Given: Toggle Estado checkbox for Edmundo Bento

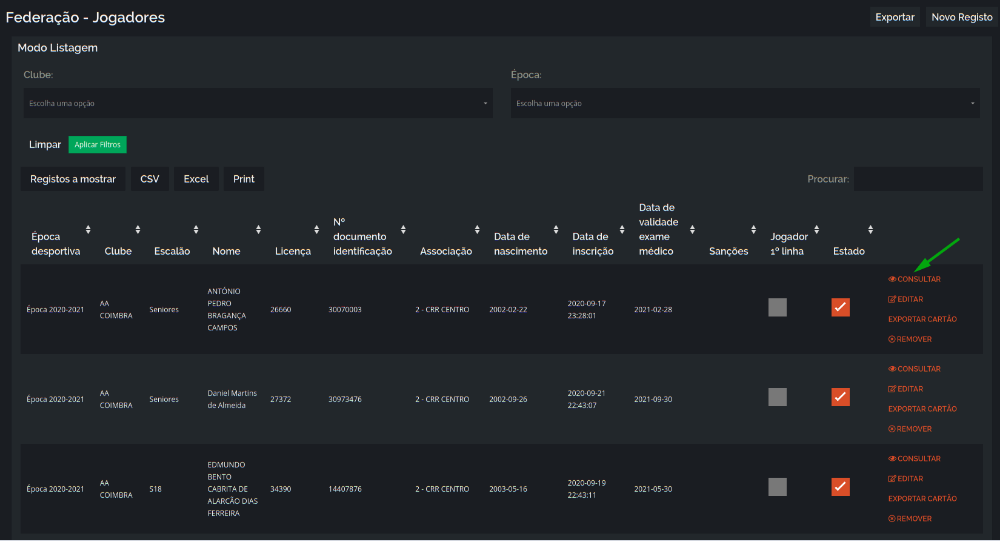Looking at the screenshot, I should 841,487.
